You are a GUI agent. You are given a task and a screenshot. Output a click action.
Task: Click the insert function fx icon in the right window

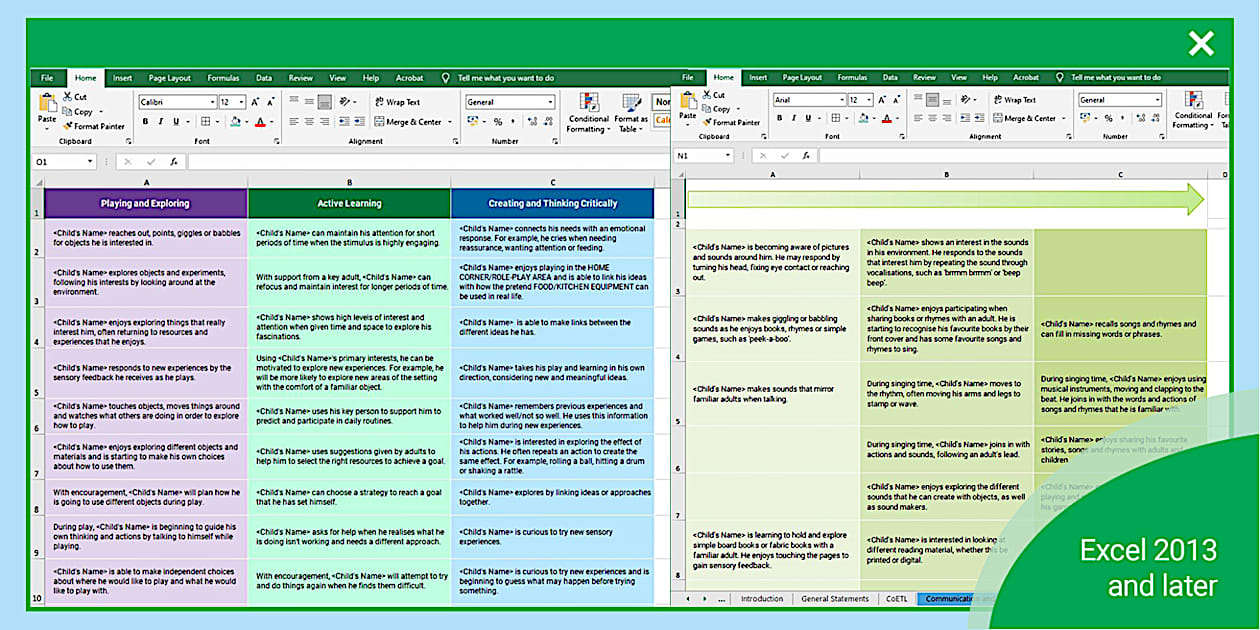[804, 156]
